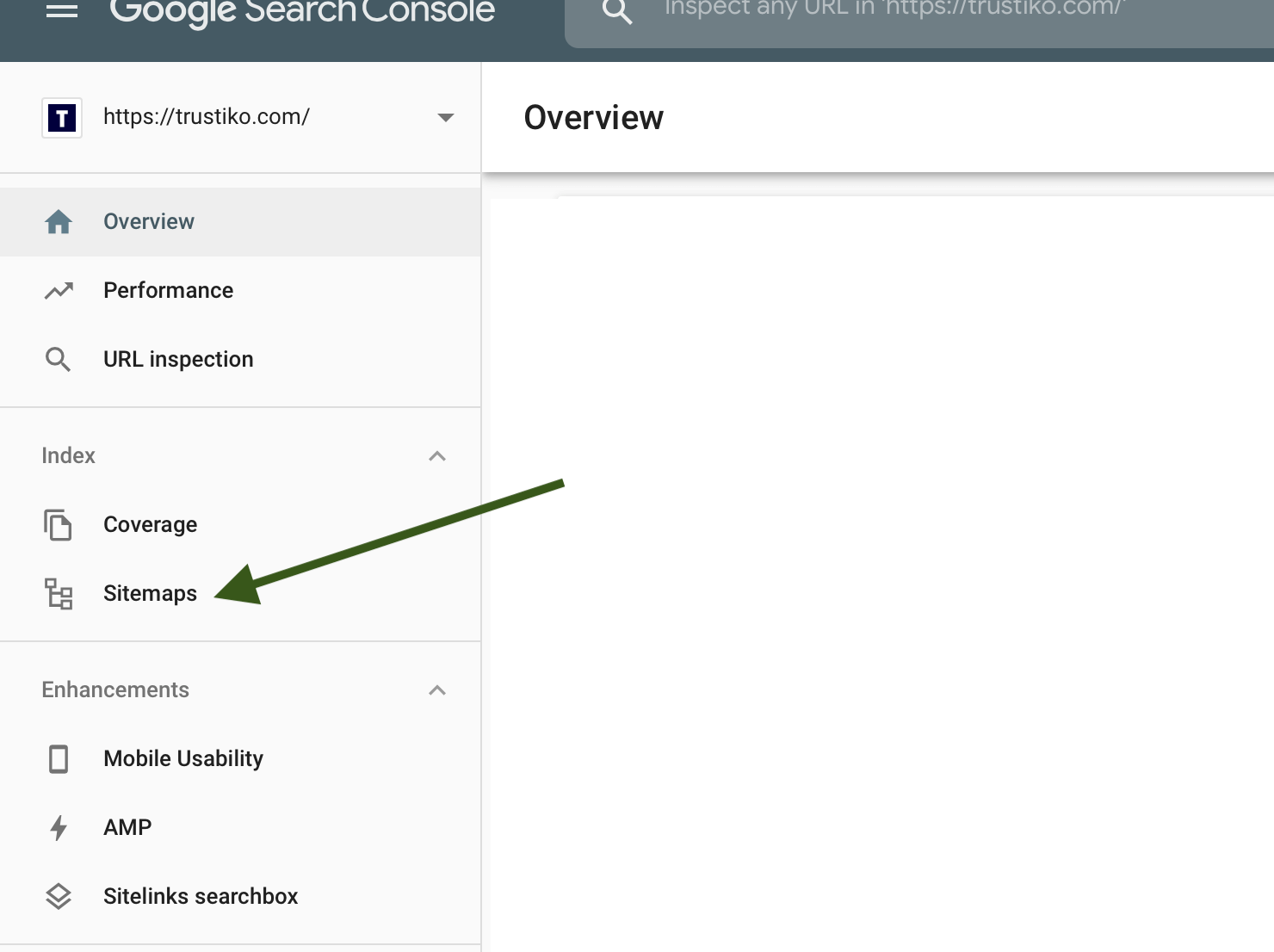Select the Coverage pages icon
This screenshot has height=952, width=1274.
(58, 524)
